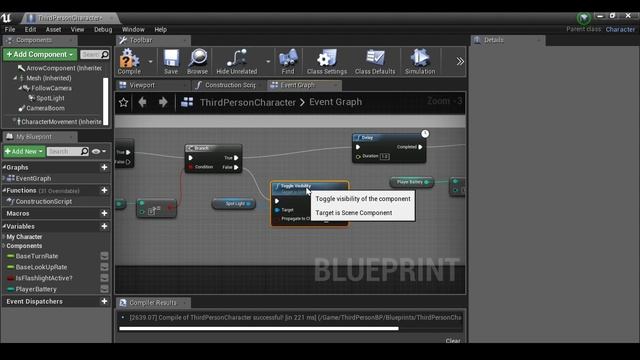
Task: Toggle BaseLookUpRate editable visibility
Action: [x=104, y=267]
